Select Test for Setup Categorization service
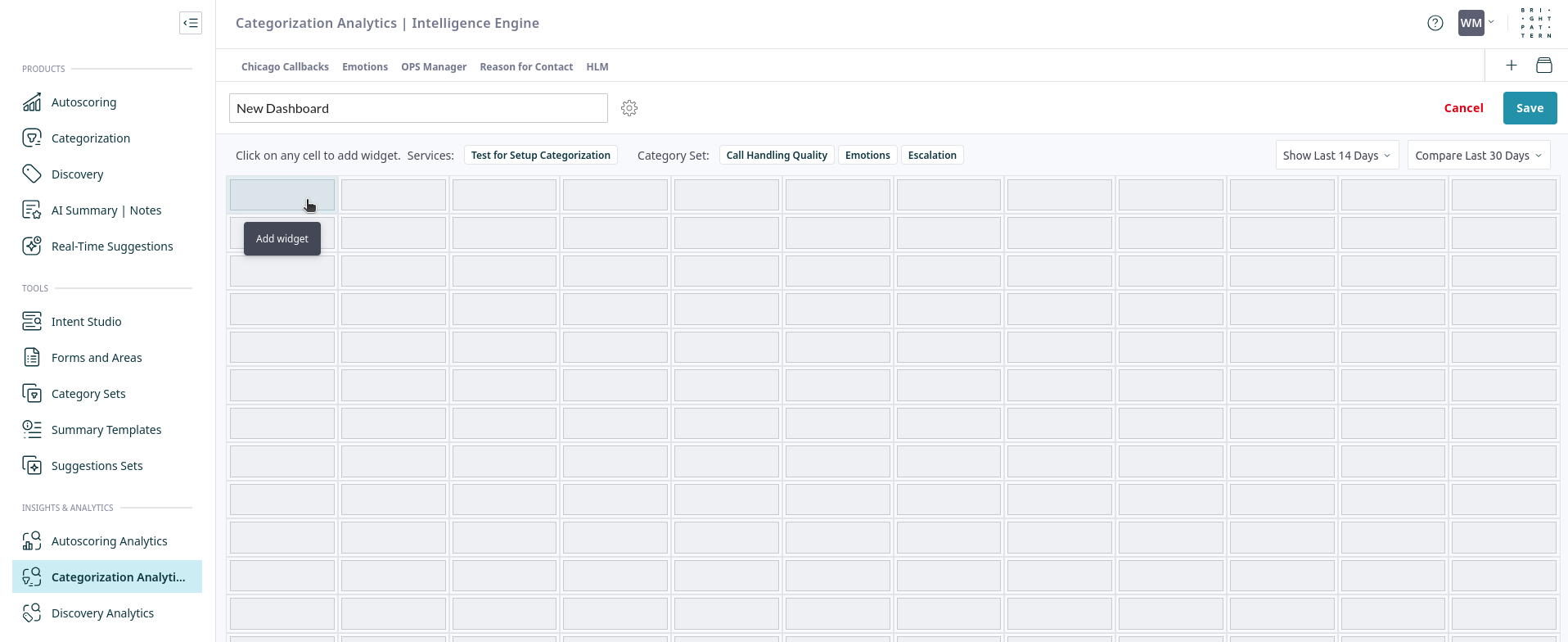This screenshot has width=1568, height=642. coord(541,156)
